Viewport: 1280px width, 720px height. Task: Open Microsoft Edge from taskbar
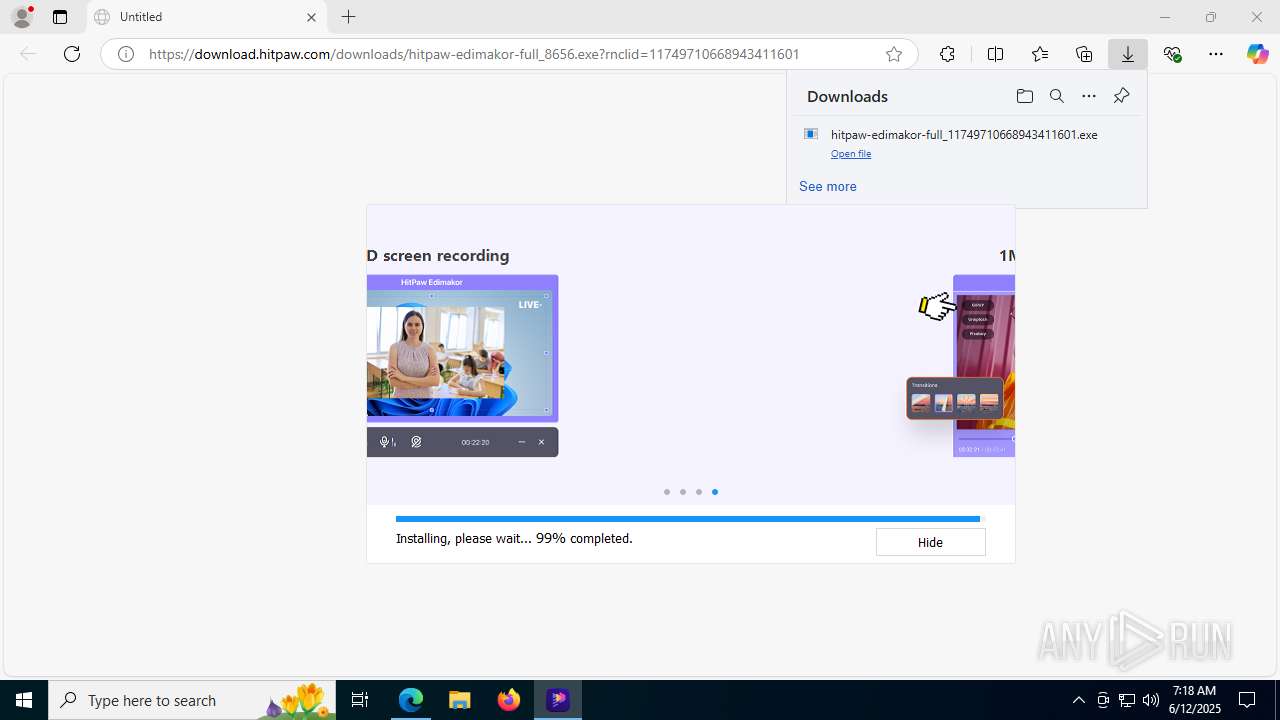411,700
